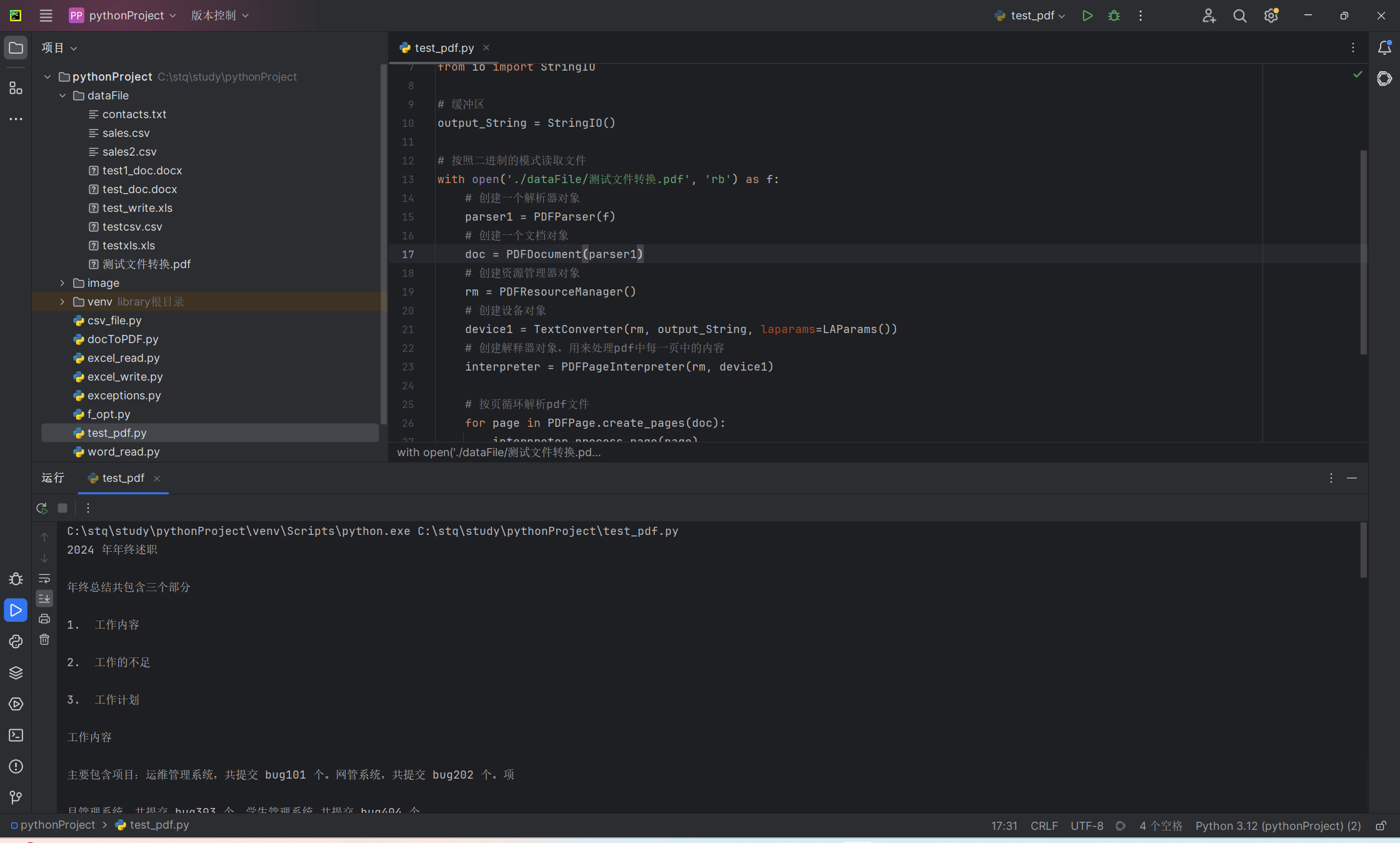
Task: Clear the run console output with the trash icon
Action: click(44, 639)
